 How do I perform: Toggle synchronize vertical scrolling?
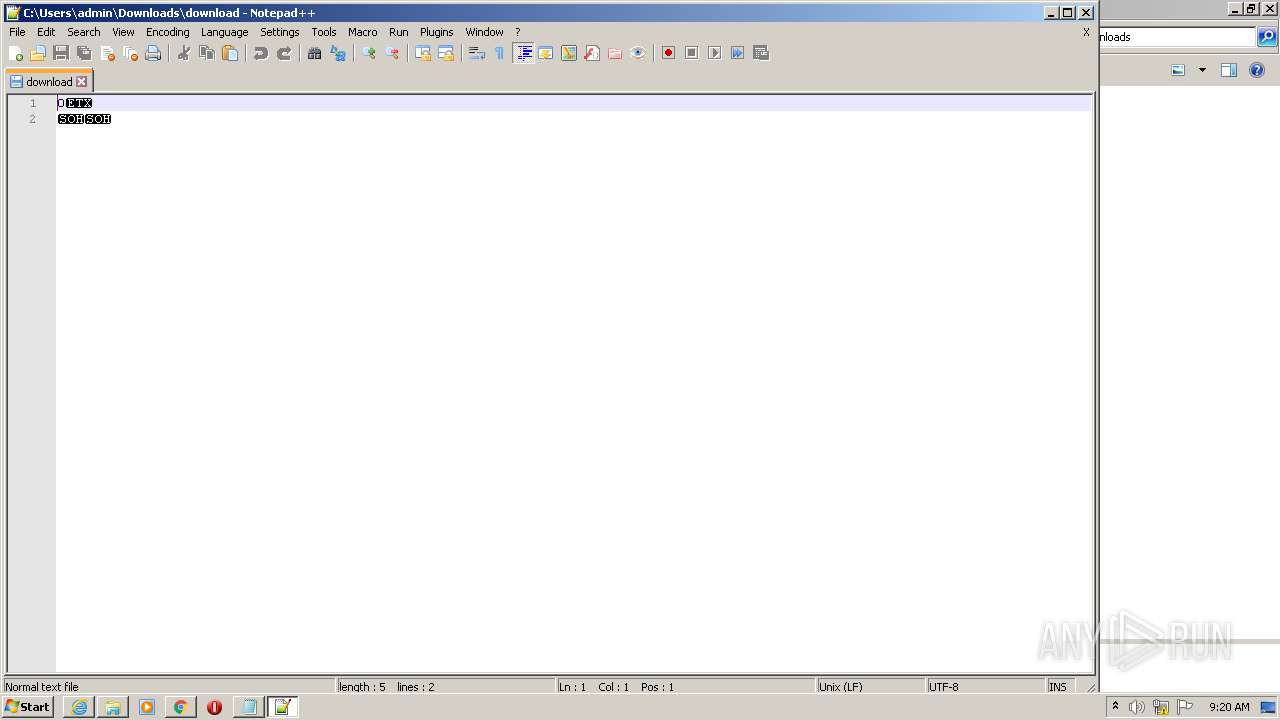[423, 53]
